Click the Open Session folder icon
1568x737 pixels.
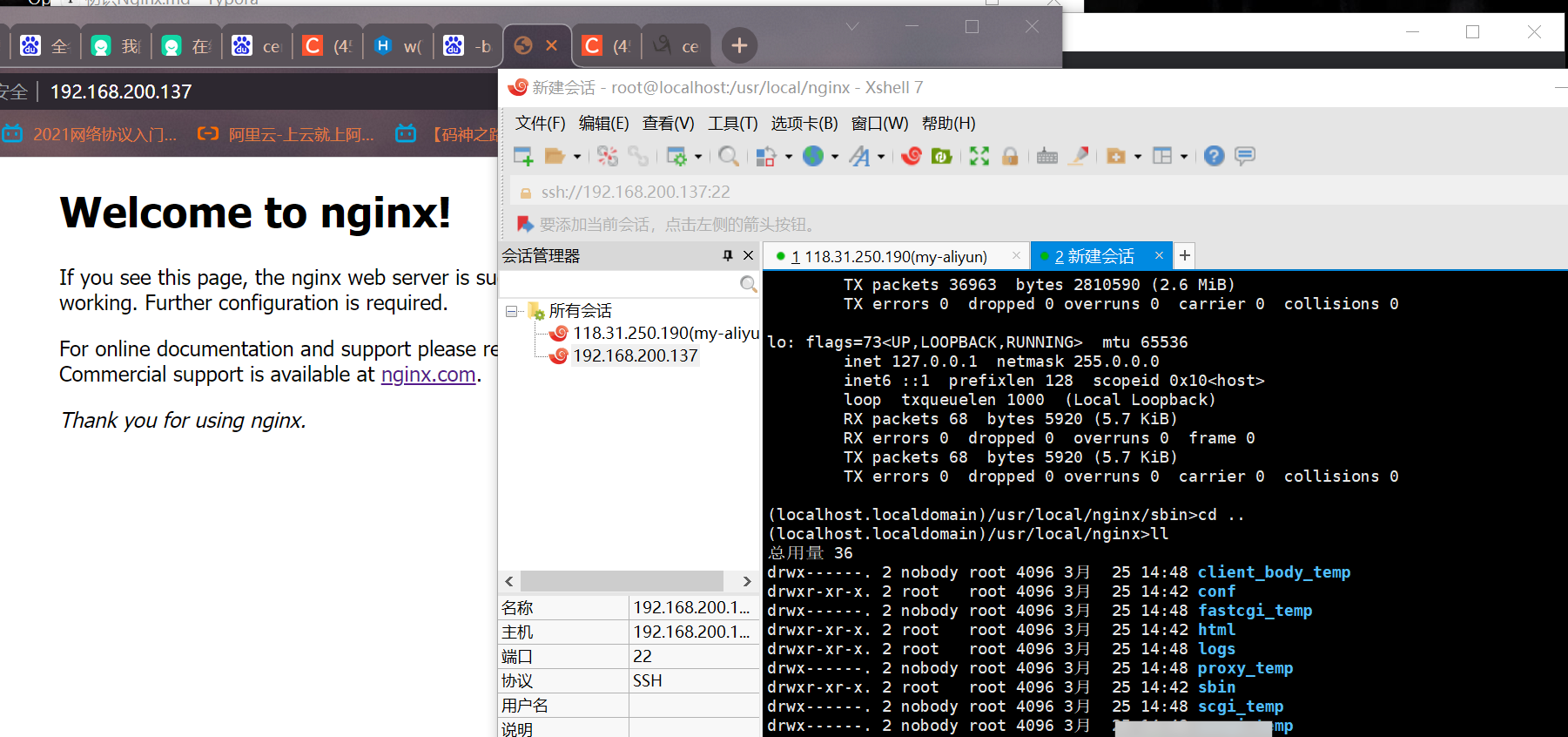[555, 156]
